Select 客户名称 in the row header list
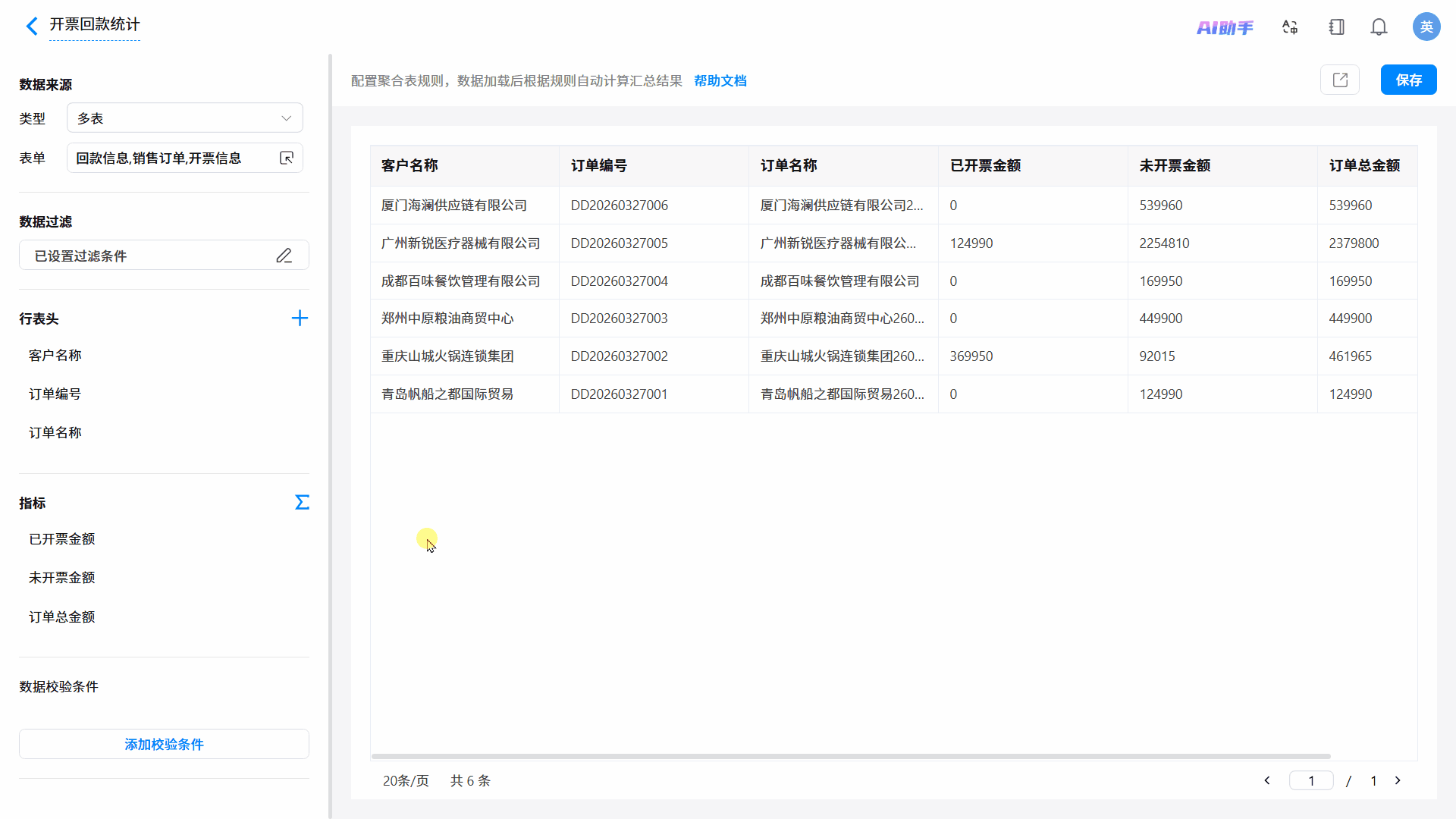1456x819 pixels. (x=55, y=355)
